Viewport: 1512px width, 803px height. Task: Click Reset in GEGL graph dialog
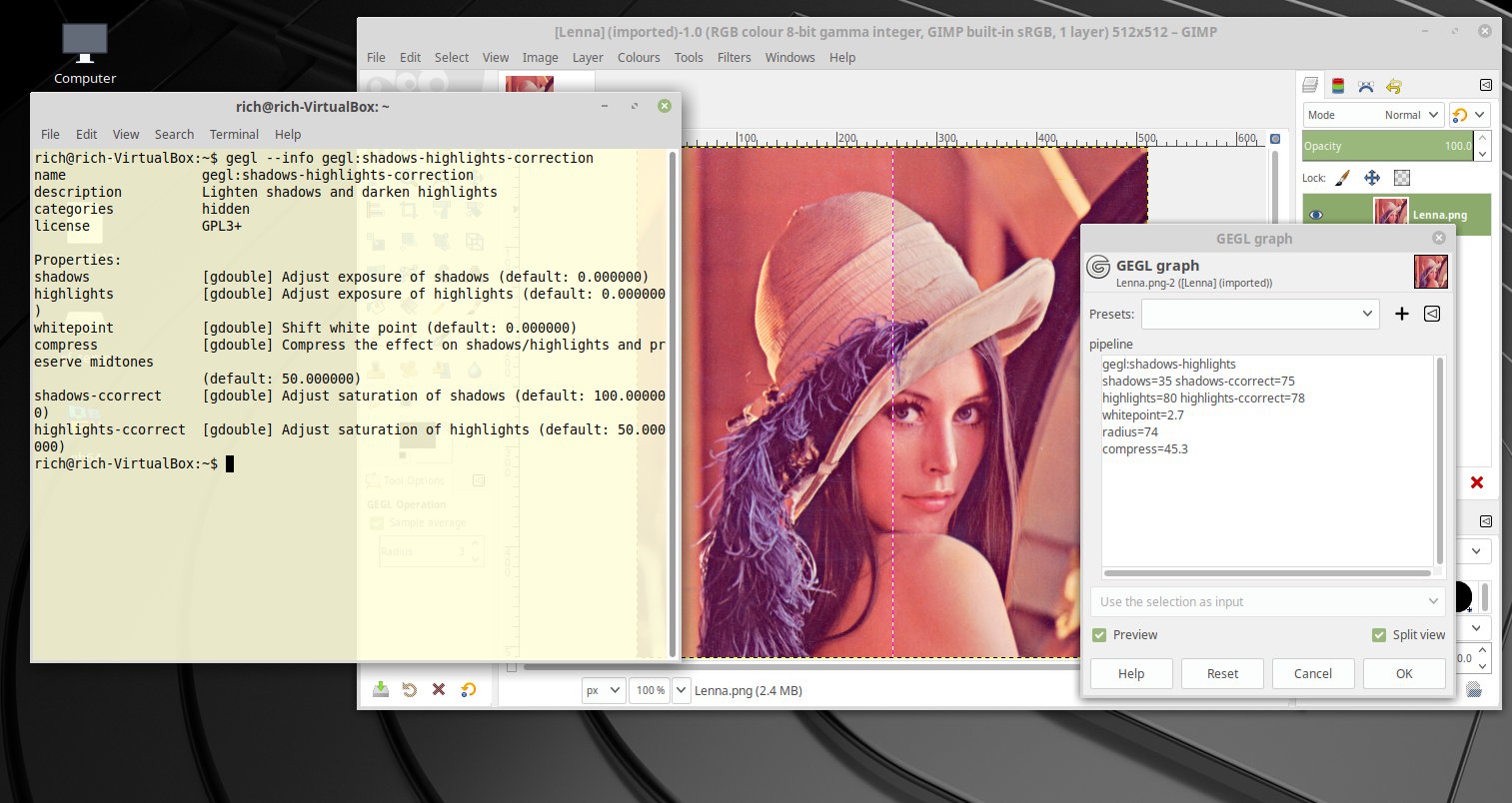pyautogui.click(x=1222, y=673)
